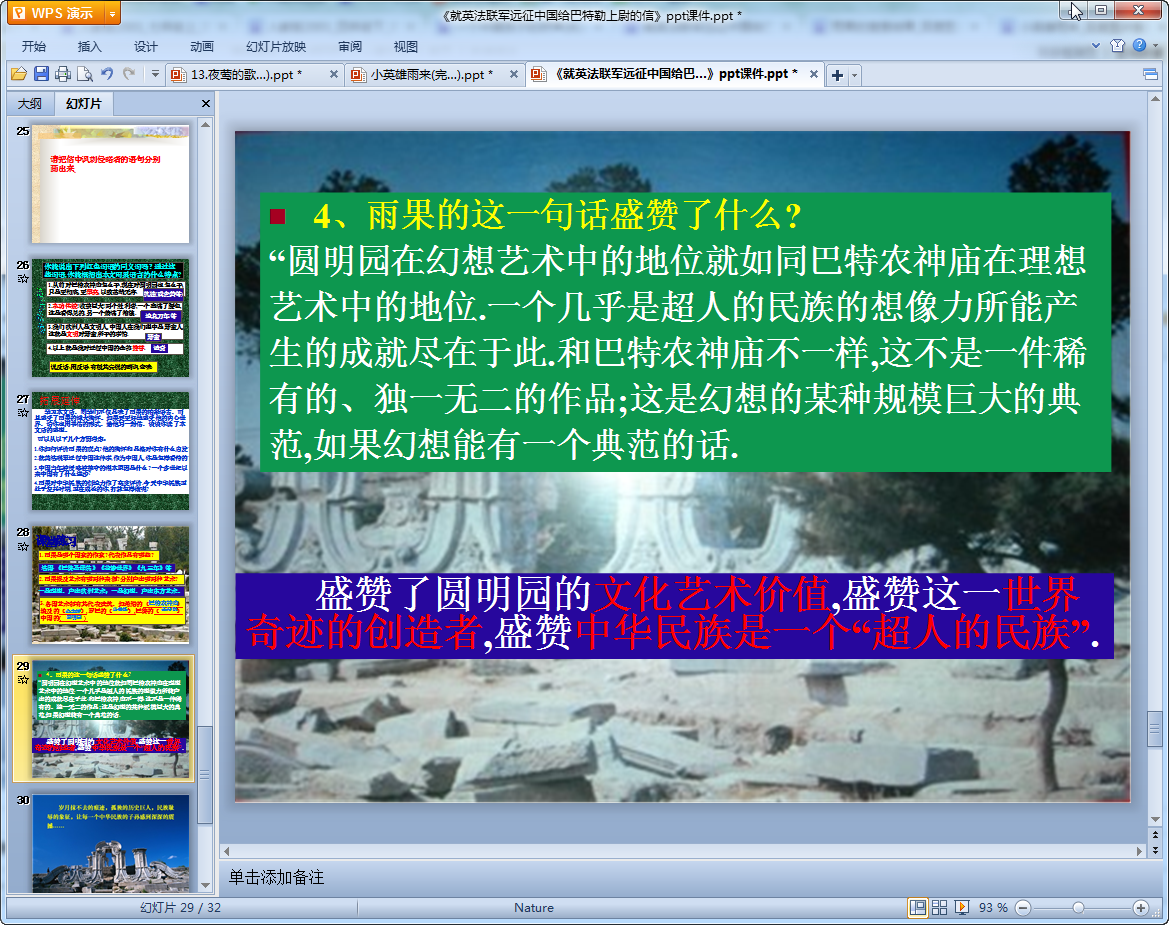Image resolution: width=1169 pixels, height=925 pixels.
Task: Close the 就英法联军远征中国 document tab
Action: click(813, 75)
